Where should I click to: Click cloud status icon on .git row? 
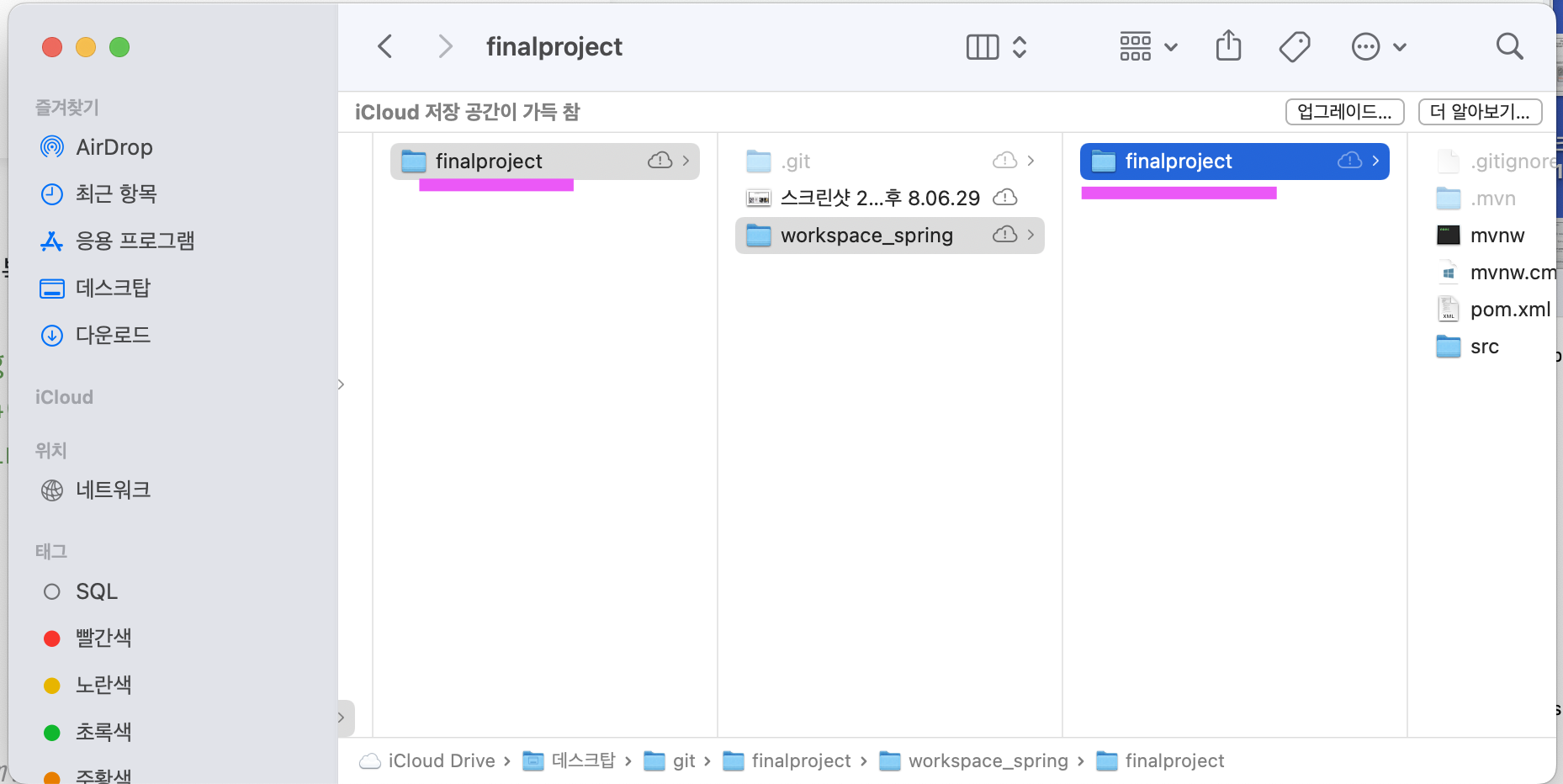(x=1005, y=161)
